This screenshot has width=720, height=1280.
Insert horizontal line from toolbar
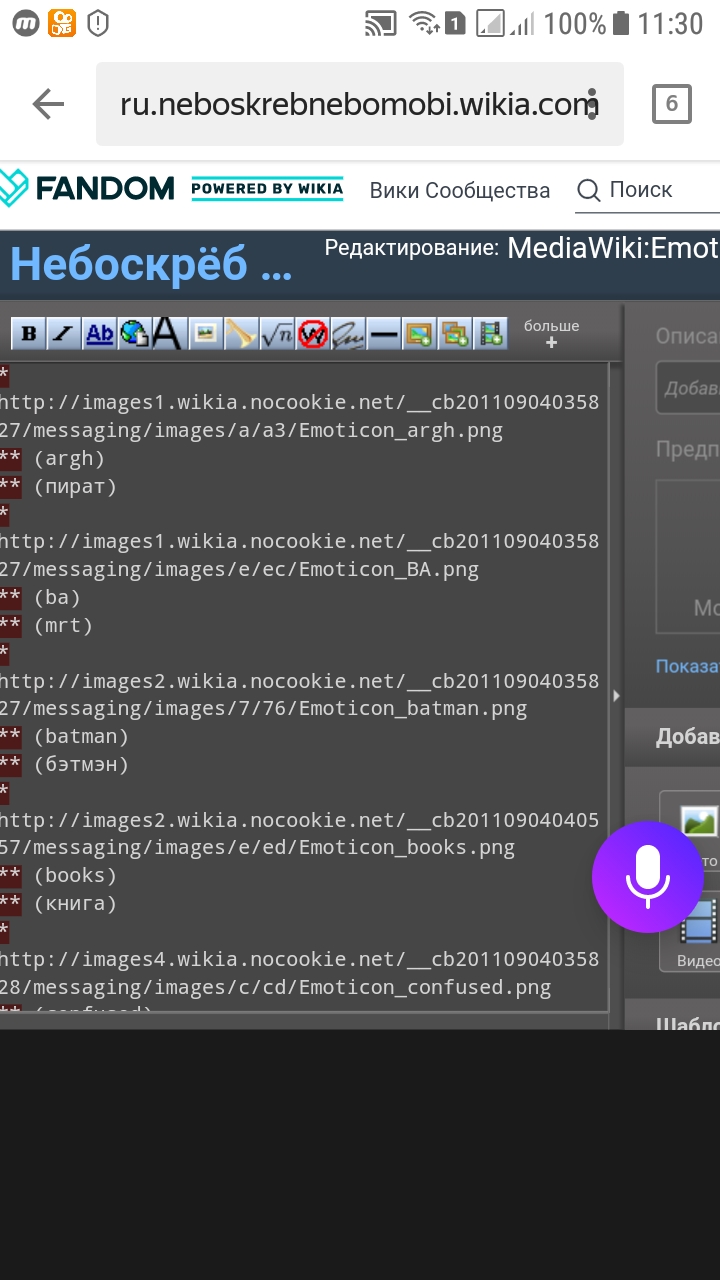[x=383, y=334]
